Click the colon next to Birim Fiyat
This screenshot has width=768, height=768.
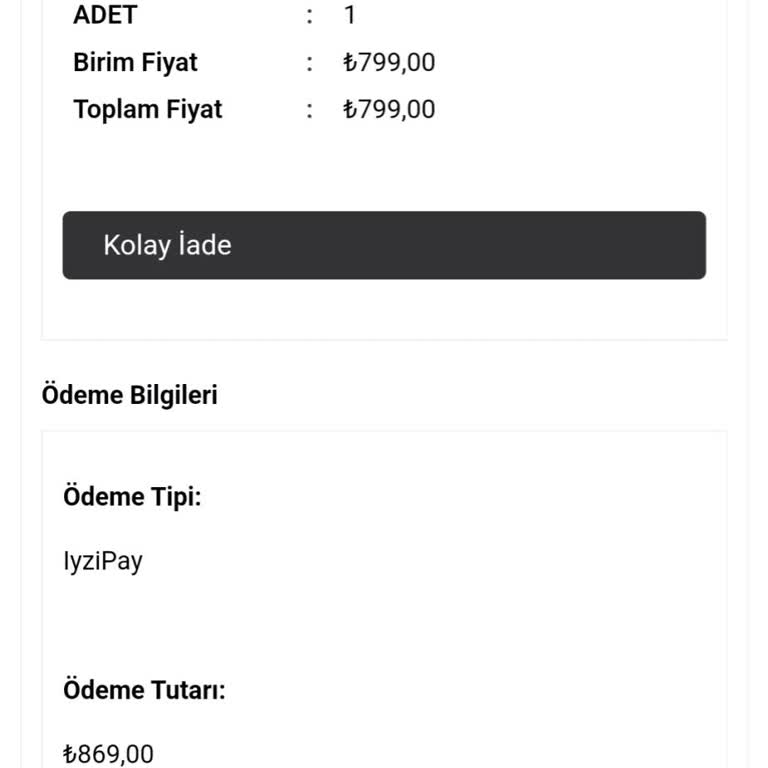pyautogui.click(x=310, y=62)
